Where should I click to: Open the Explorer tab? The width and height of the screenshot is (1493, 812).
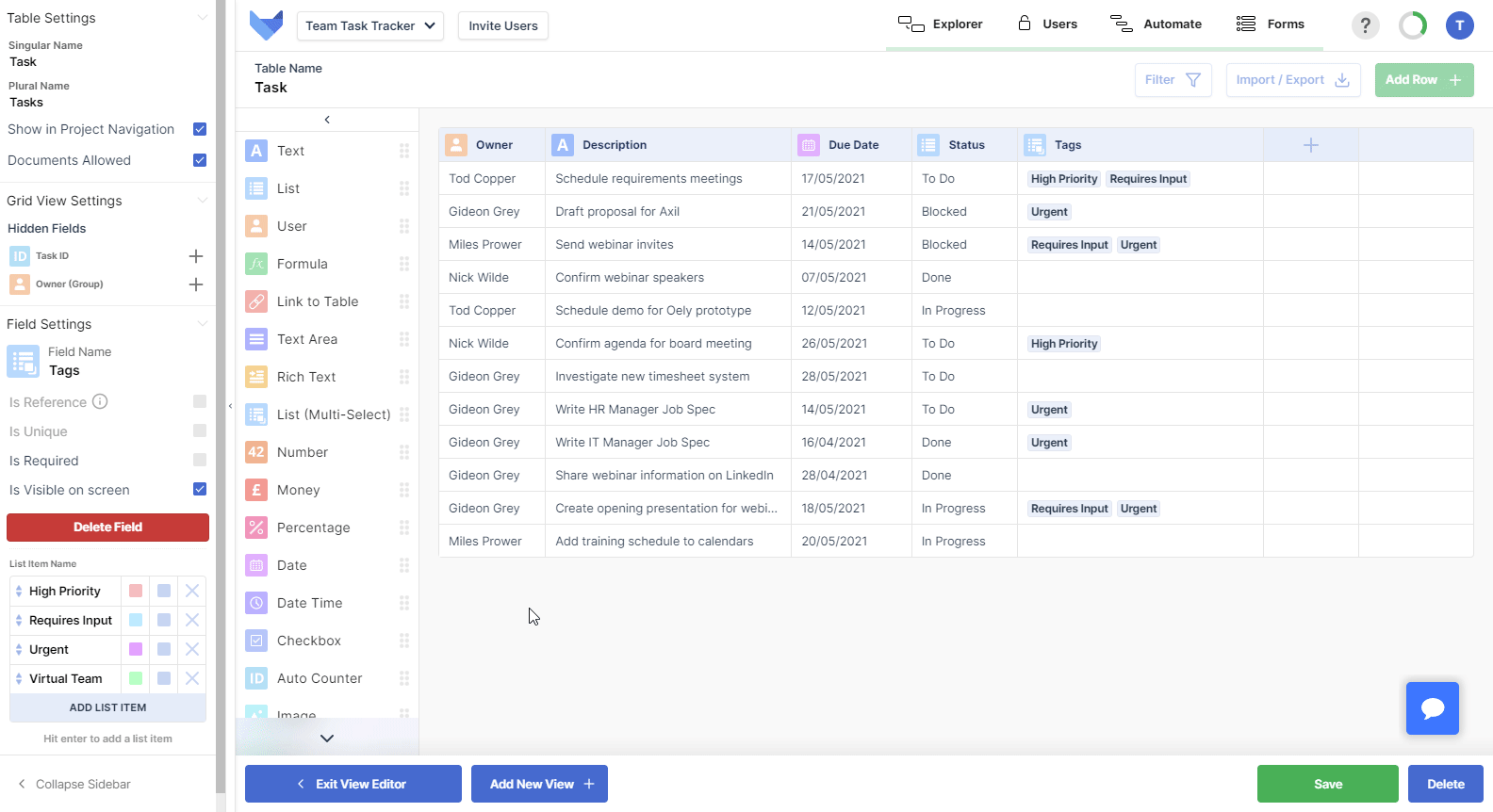[x=941, y=24]
